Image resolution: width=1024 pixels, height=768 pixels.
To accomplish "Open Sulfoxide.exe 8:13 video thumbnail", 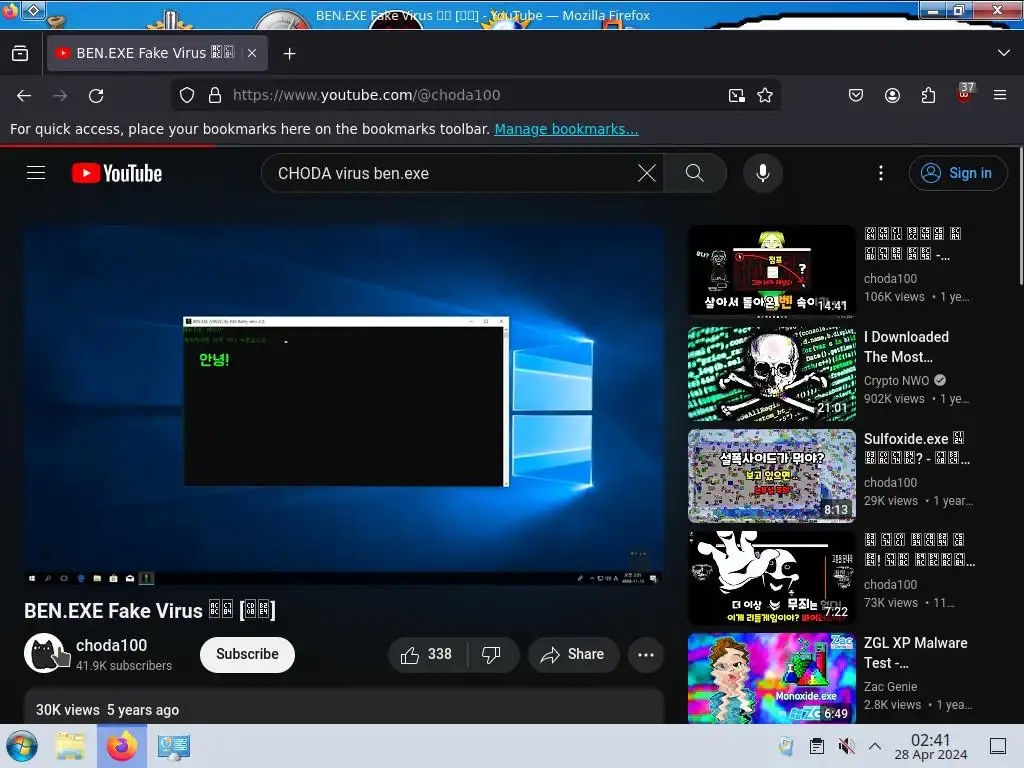I will (771, 475).
